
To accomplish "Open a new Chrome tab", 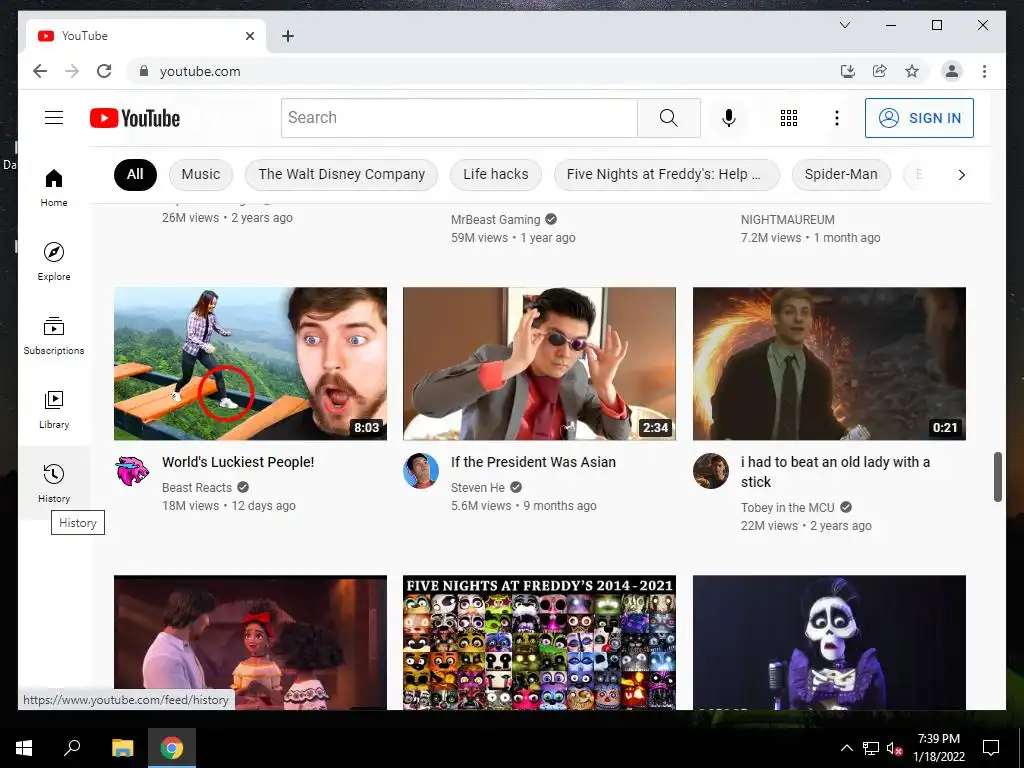I will coord(287,36).
